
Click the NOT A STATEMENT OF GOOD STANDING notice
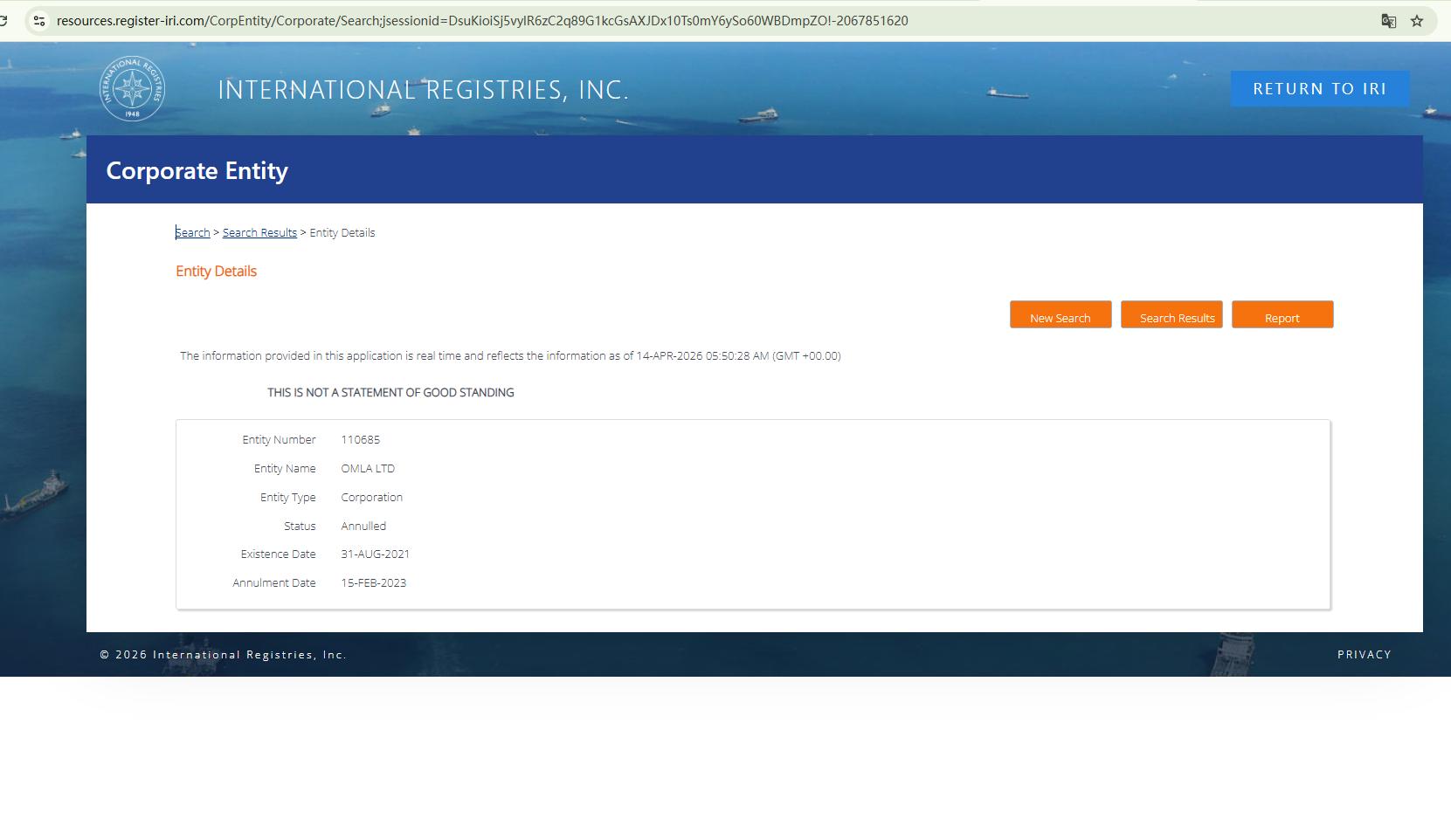point(390,392)
